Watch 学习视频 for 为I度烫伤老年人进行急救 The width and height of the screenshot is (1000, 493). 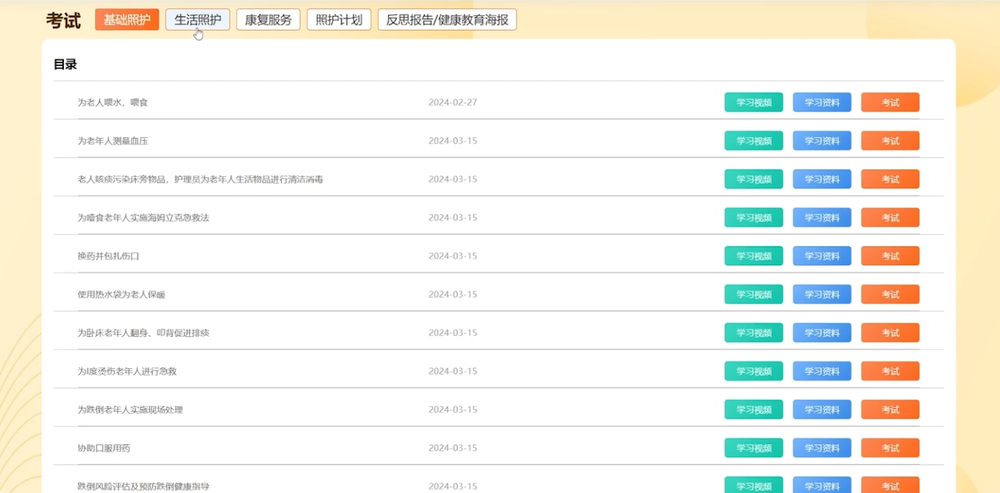(x=754, y=371)
